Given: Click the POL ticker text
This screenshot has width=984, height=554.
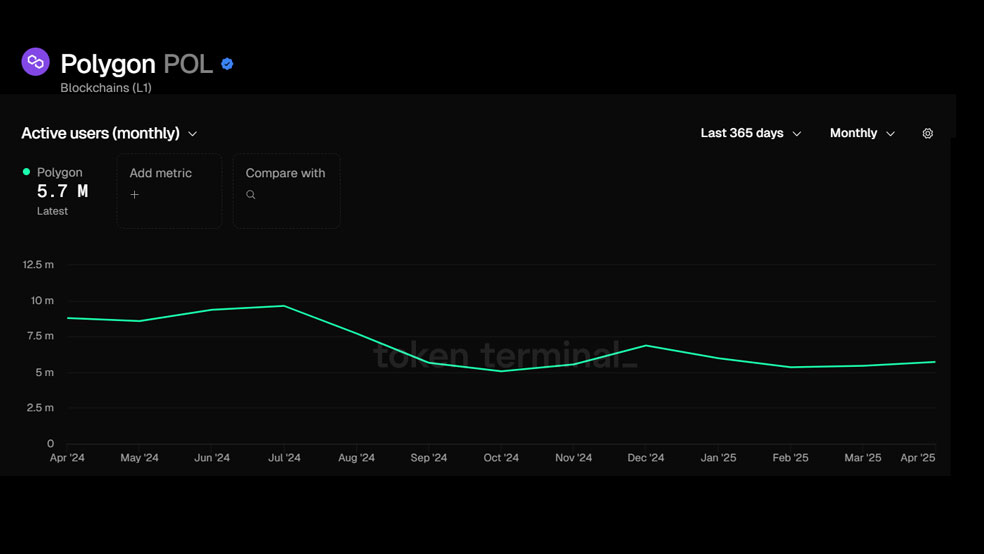Looking at the screenshot, I should tap(188, 64).
